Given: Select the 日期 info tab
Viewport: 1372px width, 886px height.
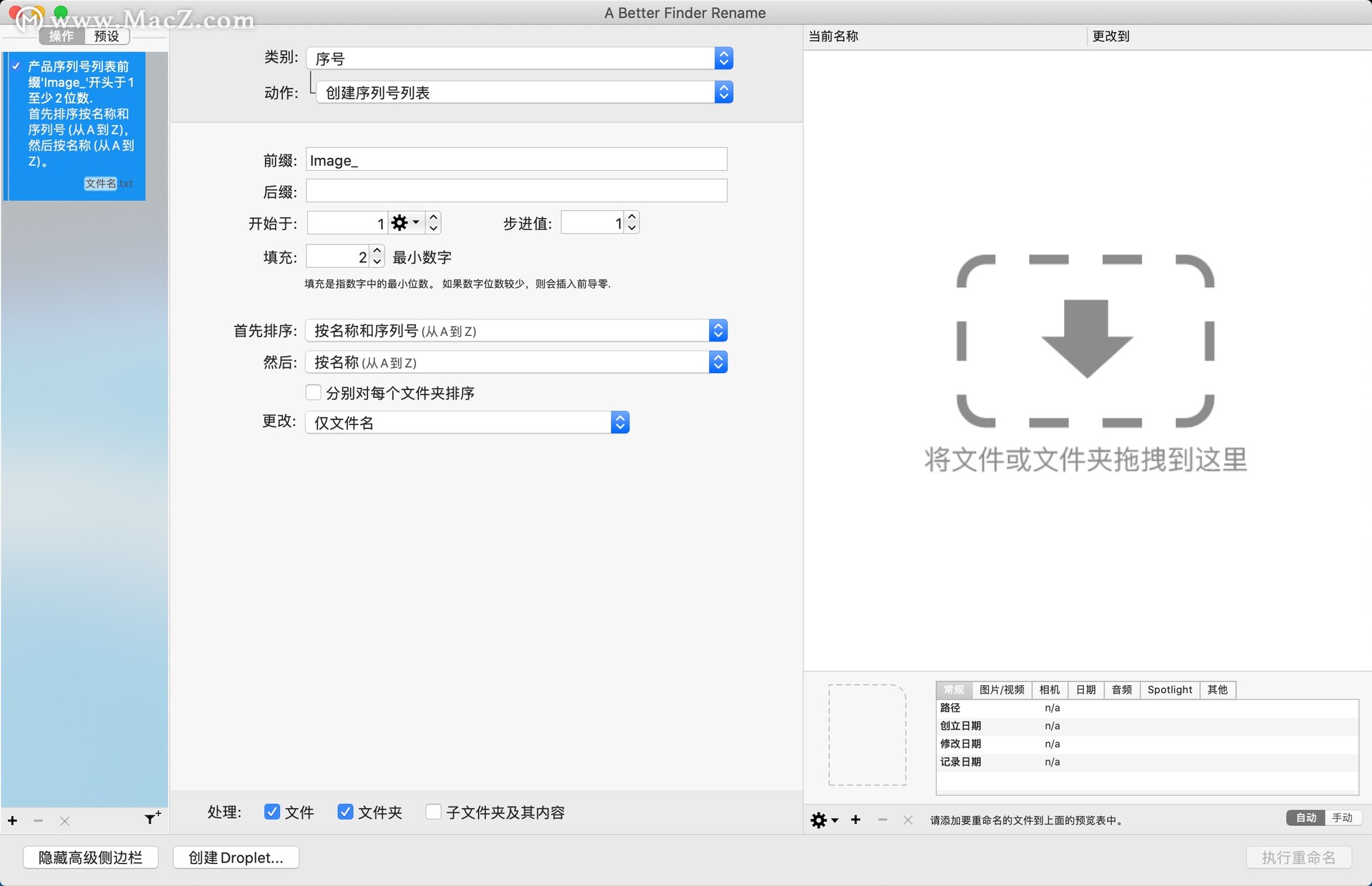Looking at the screenshot, I should point(1086,690).
